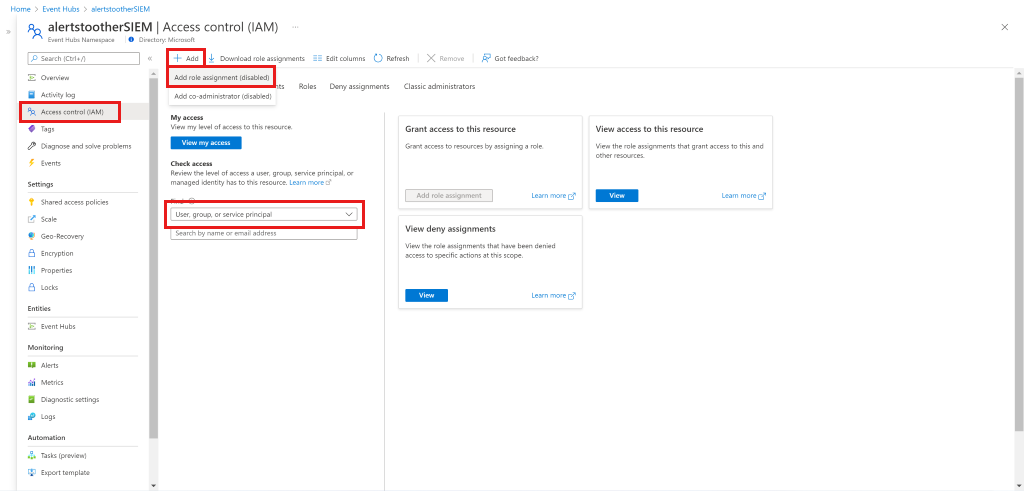Focus the Search (Ctrl+/) sidebar box

click(84, 59)
